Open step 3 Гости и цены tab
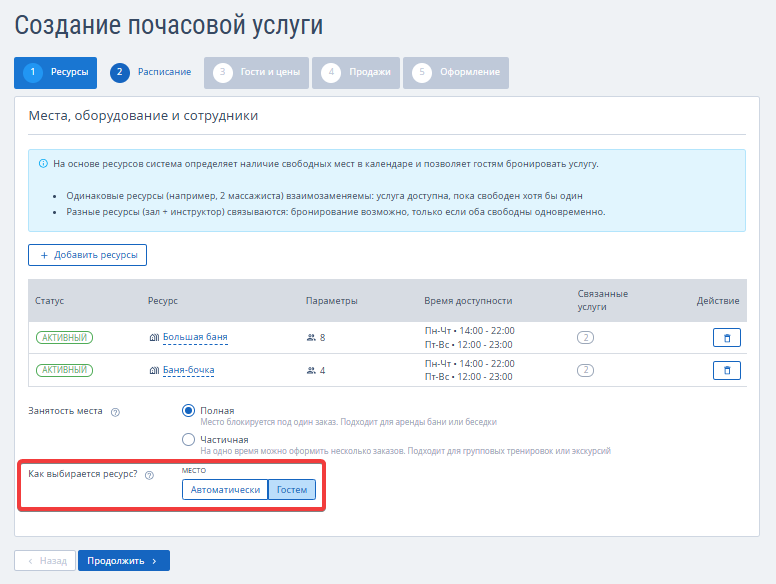This screenshot has width=776, height=584. (x=256, y=73)
